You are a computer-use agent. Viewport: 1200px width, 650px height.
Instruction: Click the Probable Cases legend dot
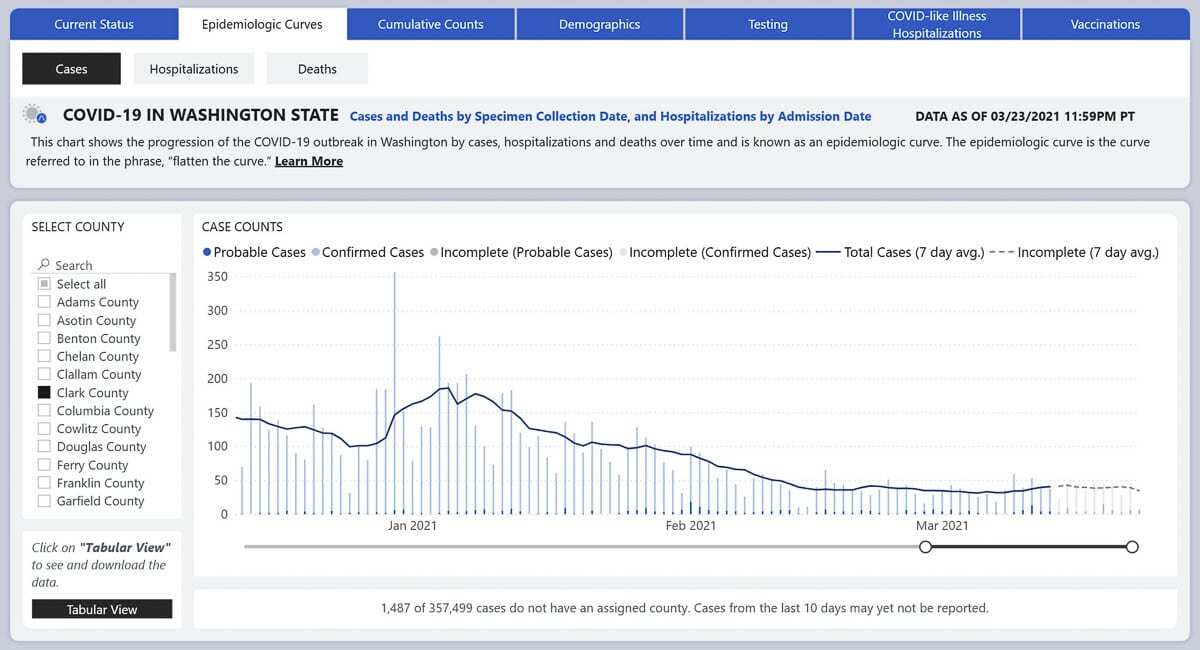coord(207,253)
